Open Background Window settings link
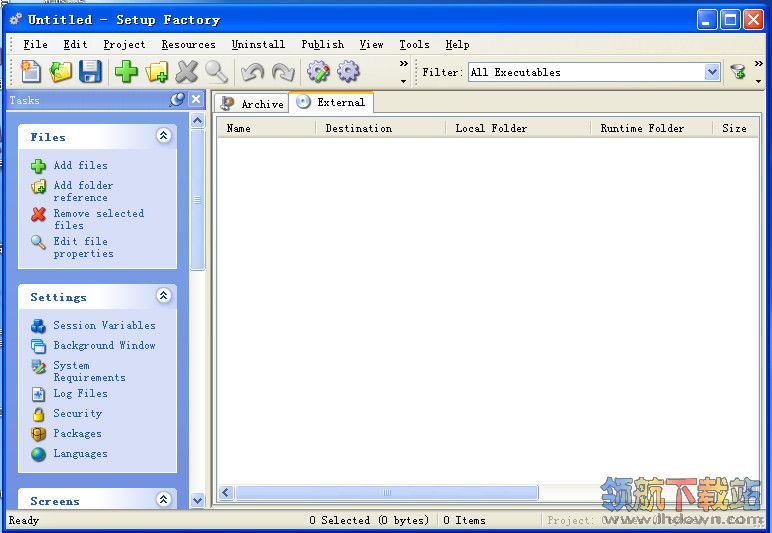The height and width of the screenshot is (533, 772). [104, 345]
